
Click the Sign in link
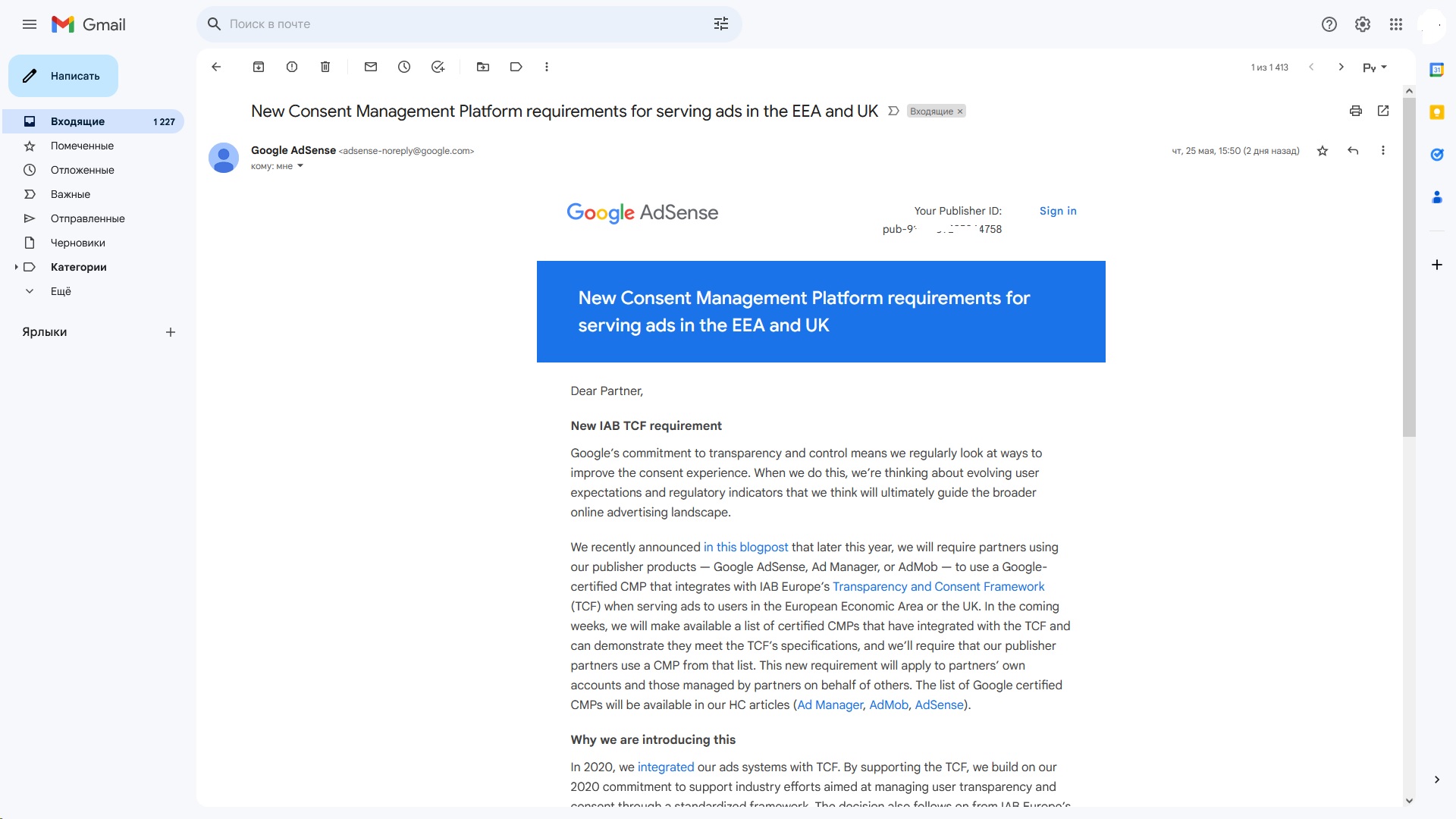pyautogui.click(x=1058, y=211)
